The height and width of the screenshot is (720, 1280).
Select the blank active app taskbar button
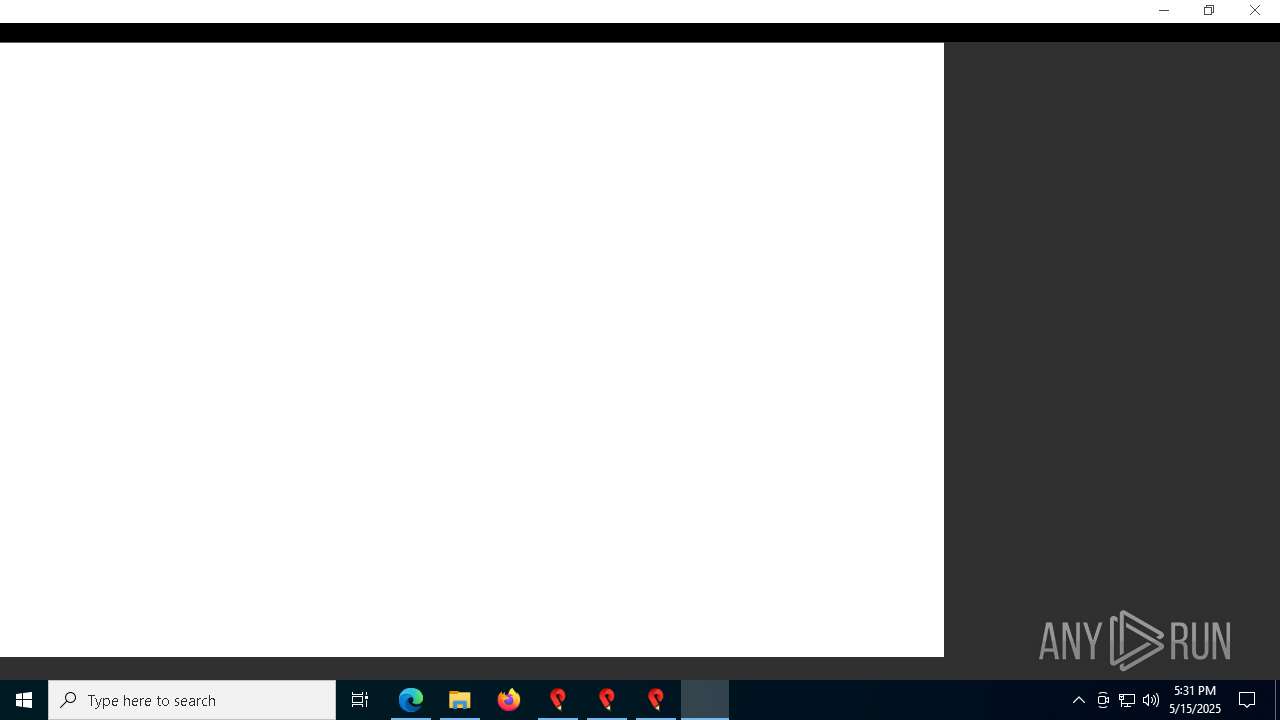click(705, 700)
